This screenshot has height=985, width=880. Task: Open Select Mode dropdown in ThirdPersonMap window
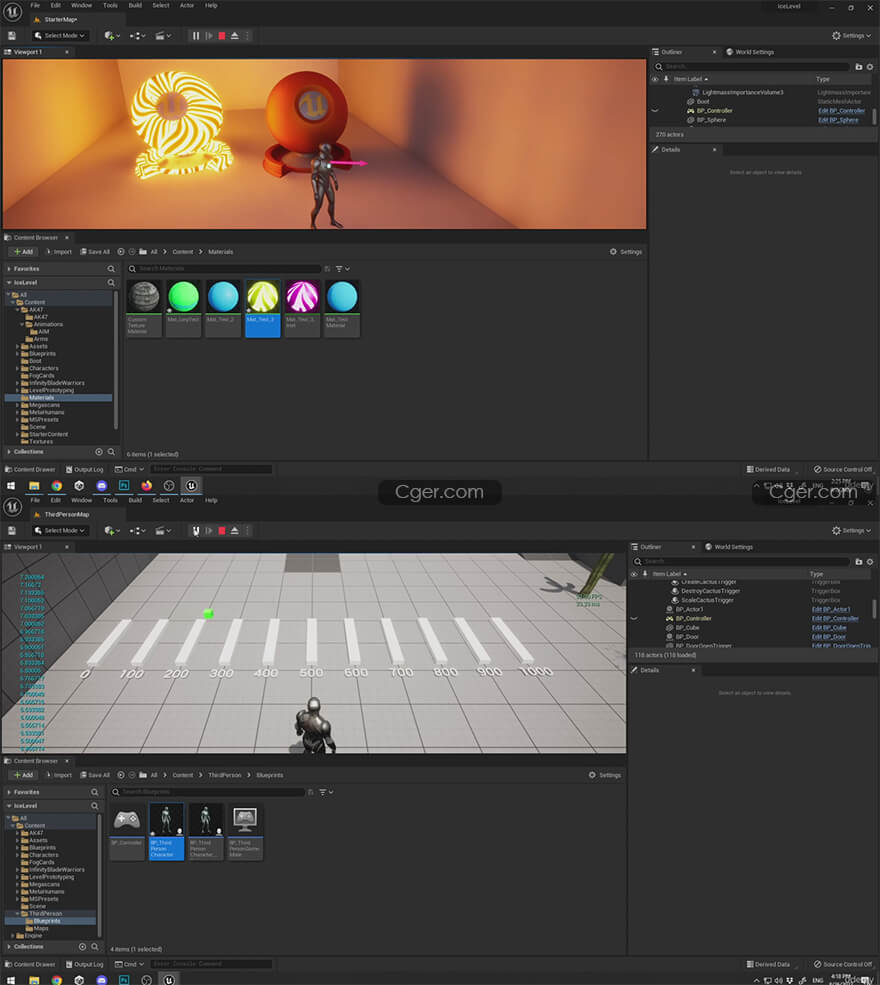point(60,531)
